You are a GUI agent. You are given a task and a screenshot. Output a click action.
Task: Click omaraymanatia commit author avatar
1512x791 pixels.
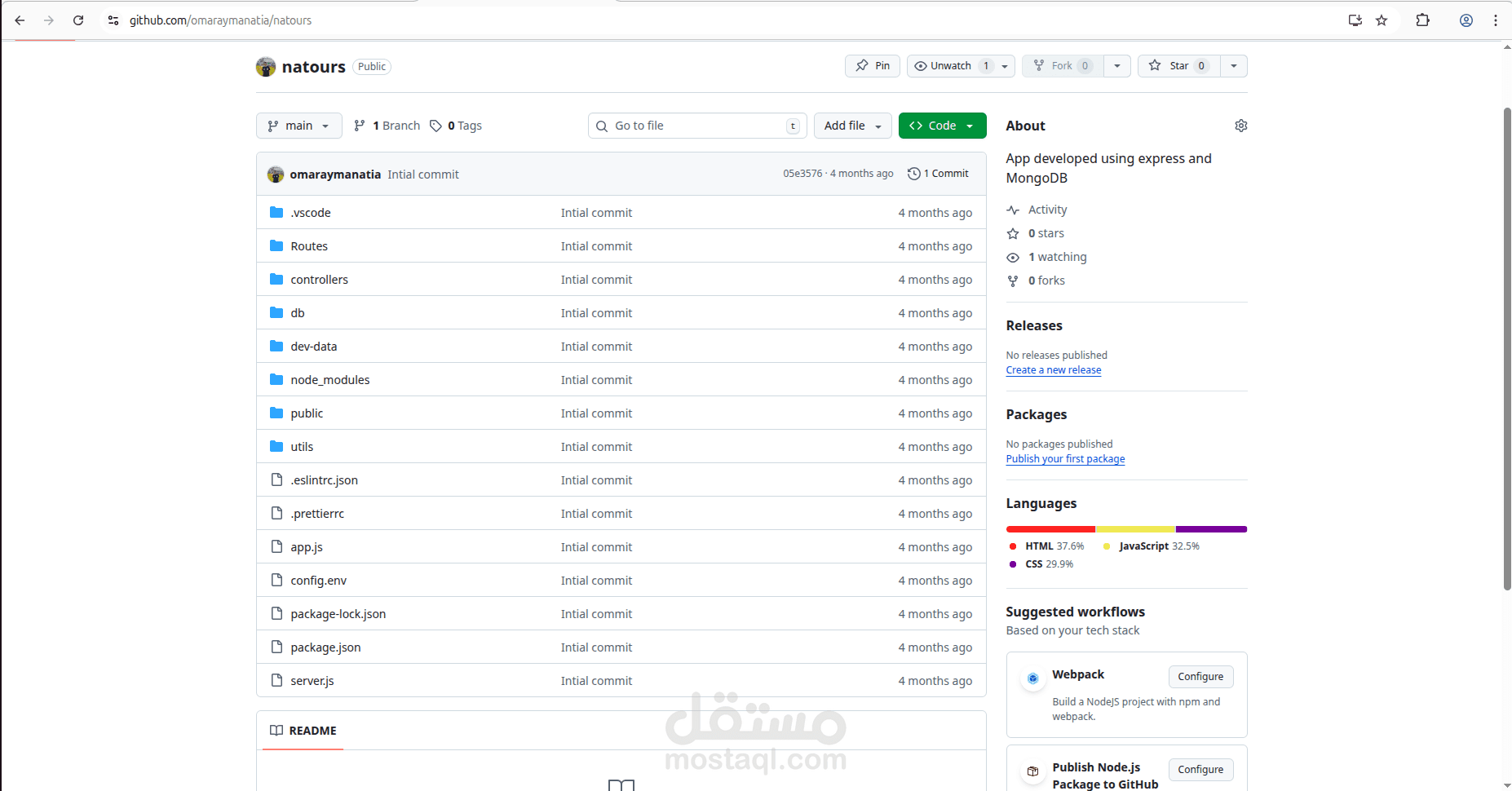point(276,175)
